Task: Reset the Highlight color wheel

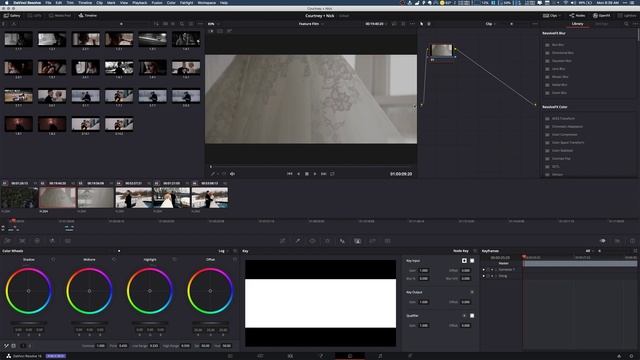Action: coord(174,260)
